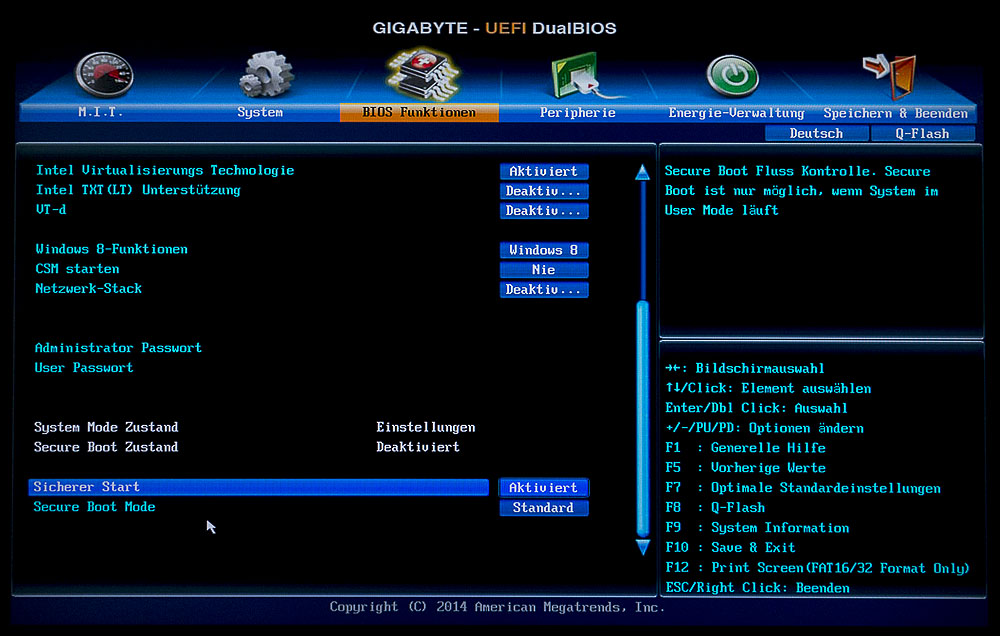Switch to System tab label

pos(260,112)
